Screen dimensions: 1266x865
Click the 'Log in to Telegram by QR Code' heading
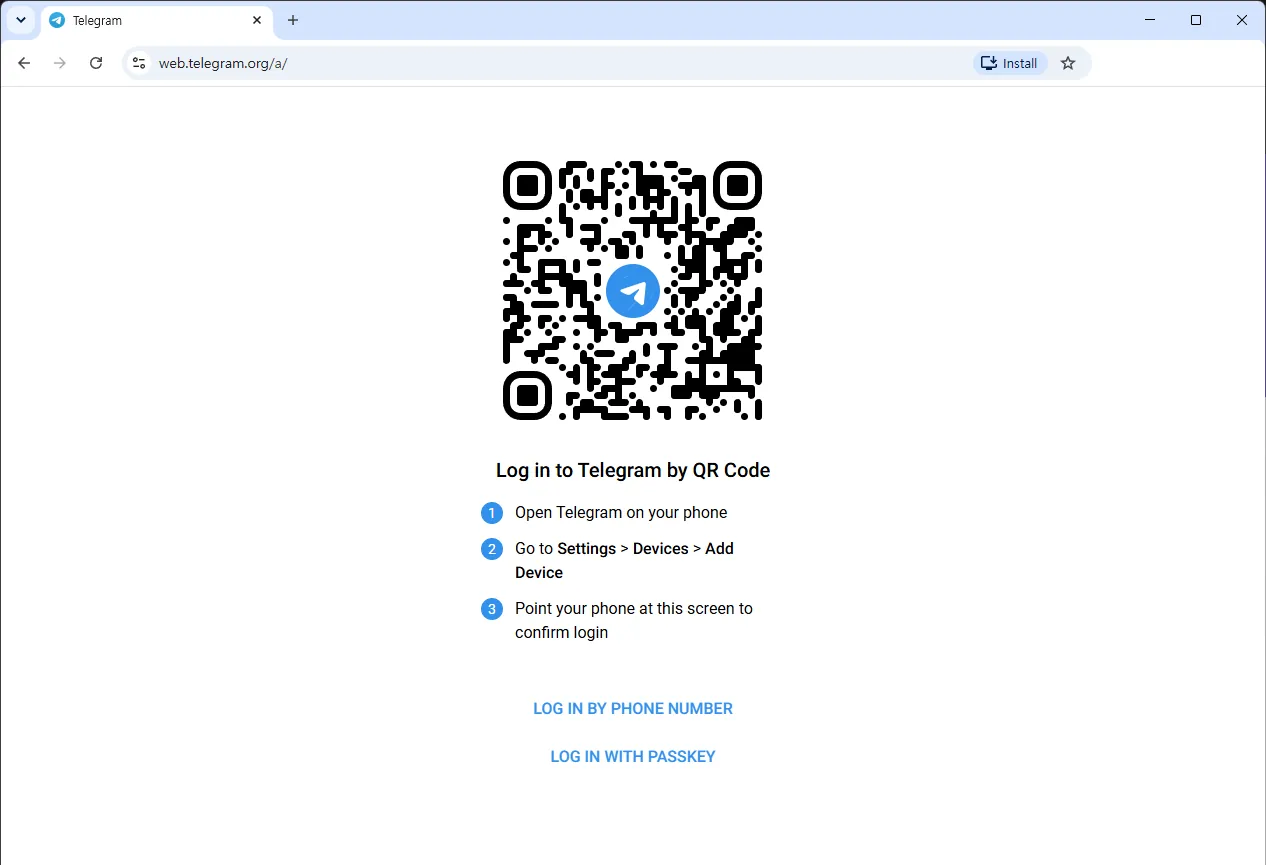633,470
